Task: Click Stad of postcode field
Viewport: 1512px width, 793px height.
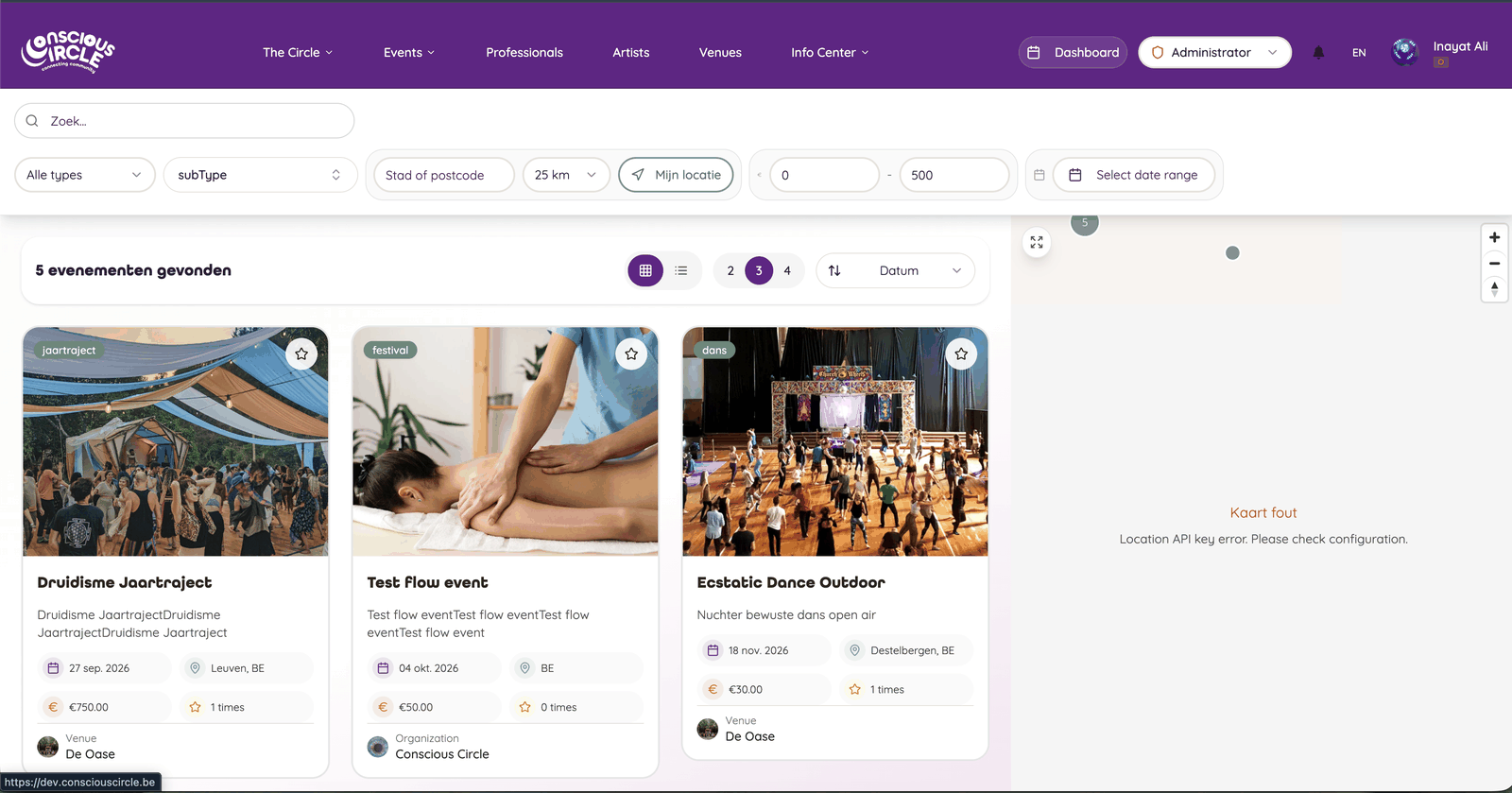Action: 444,175
